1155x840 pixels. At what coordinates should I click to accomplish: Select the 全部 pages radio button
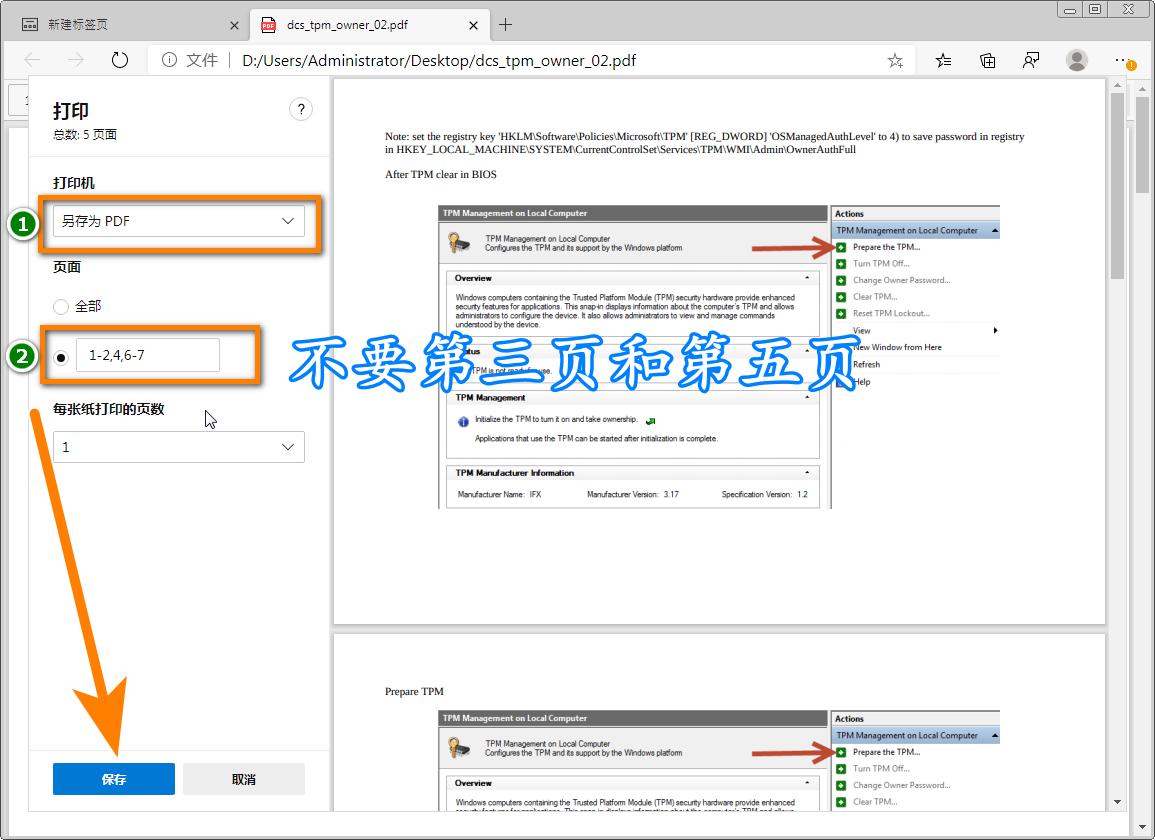60,307
